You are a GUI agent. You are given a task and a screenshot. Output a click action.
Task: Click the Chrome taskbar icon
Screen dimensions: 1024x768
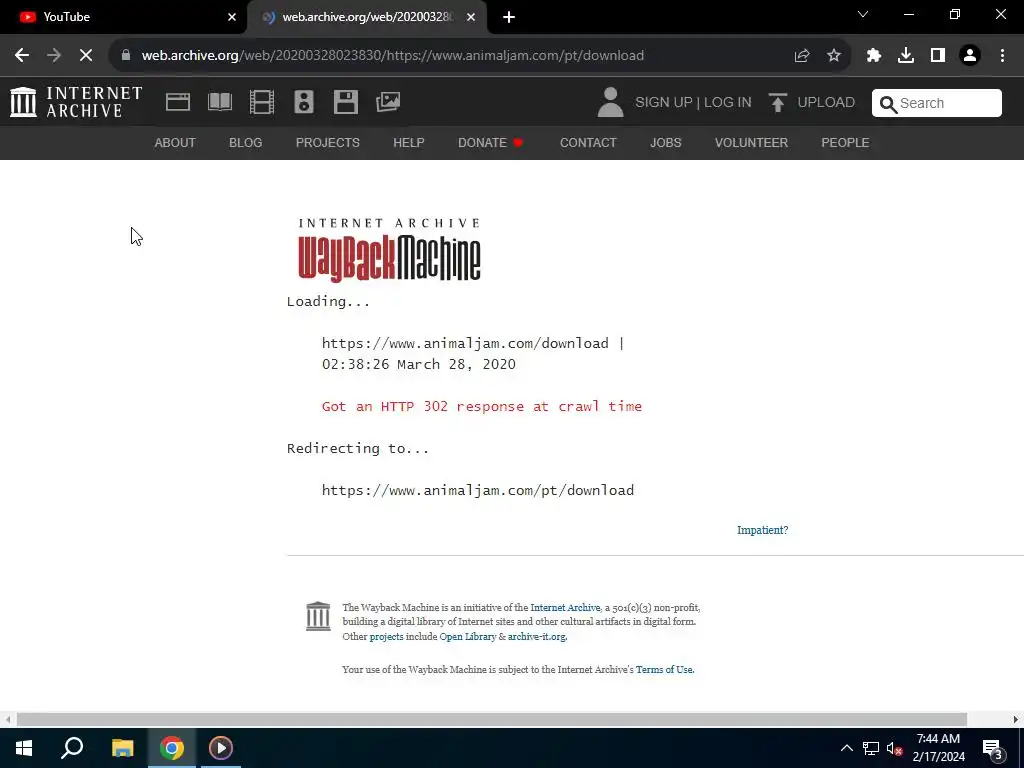pos(172,748)
